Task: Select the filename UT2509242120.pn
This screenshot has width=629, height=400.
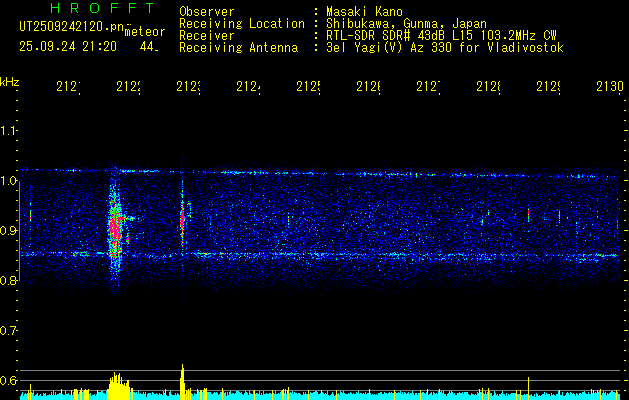Action: coord(71,27)
